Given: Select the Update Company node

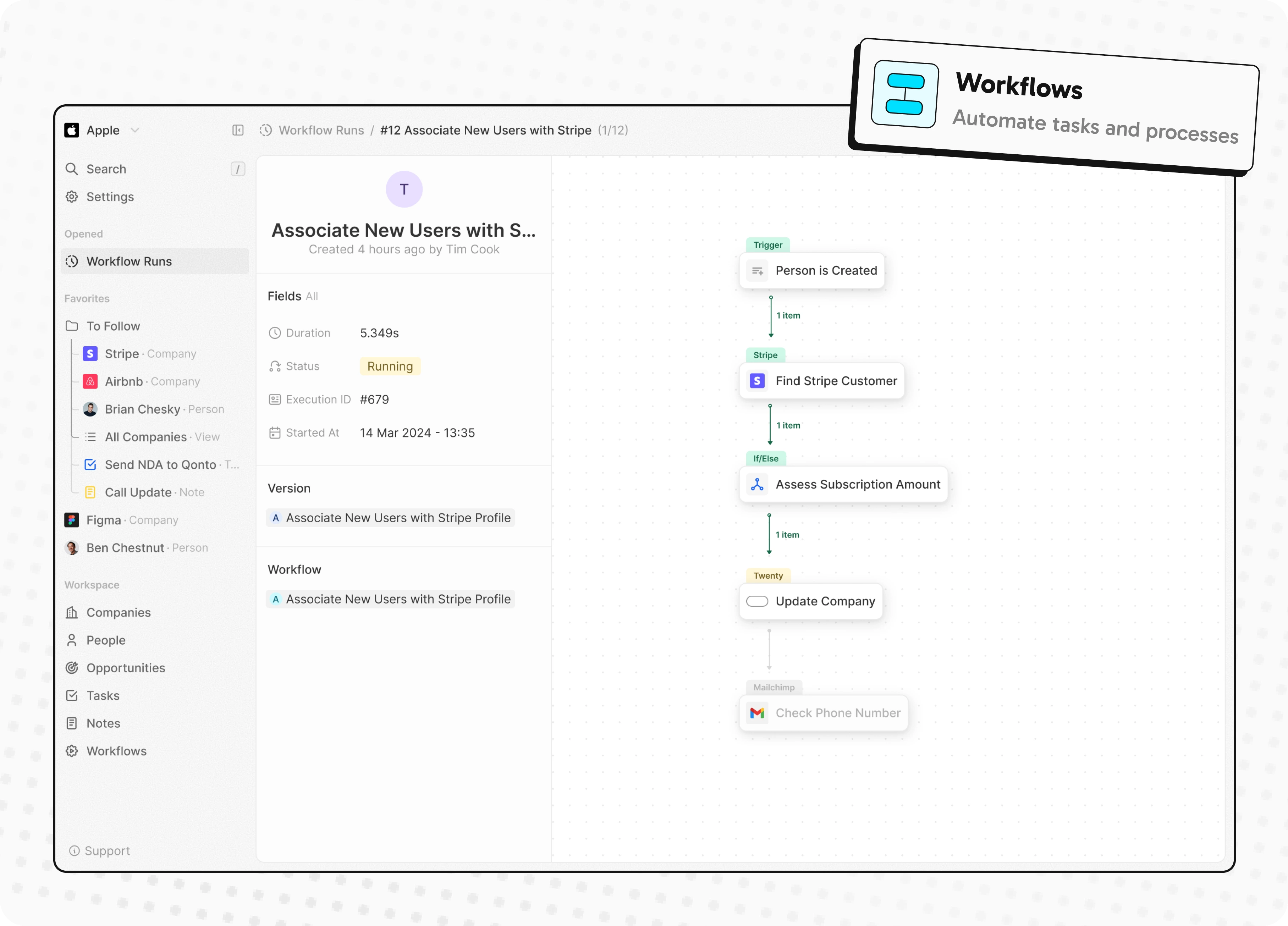Looking at the screenshot, I should 811,601.
